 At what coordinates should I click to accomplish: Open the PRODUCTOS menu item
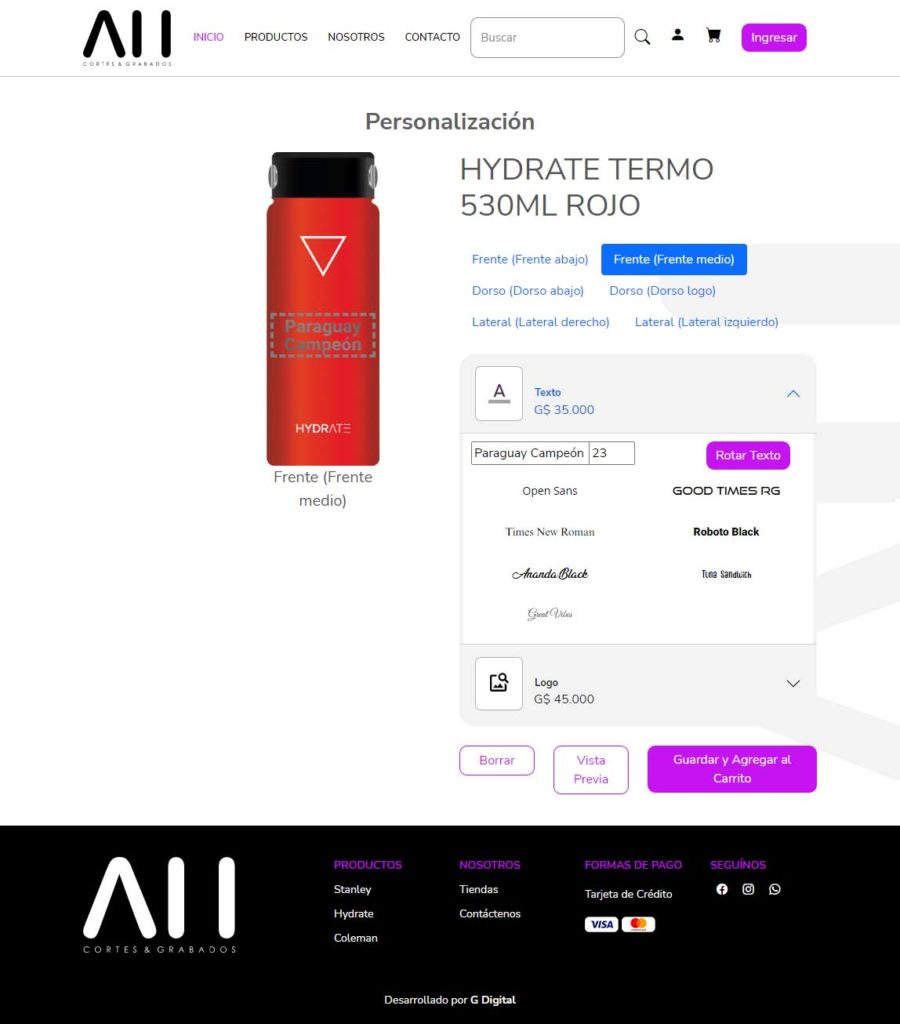pyautogui.click(x=276, y=37)
